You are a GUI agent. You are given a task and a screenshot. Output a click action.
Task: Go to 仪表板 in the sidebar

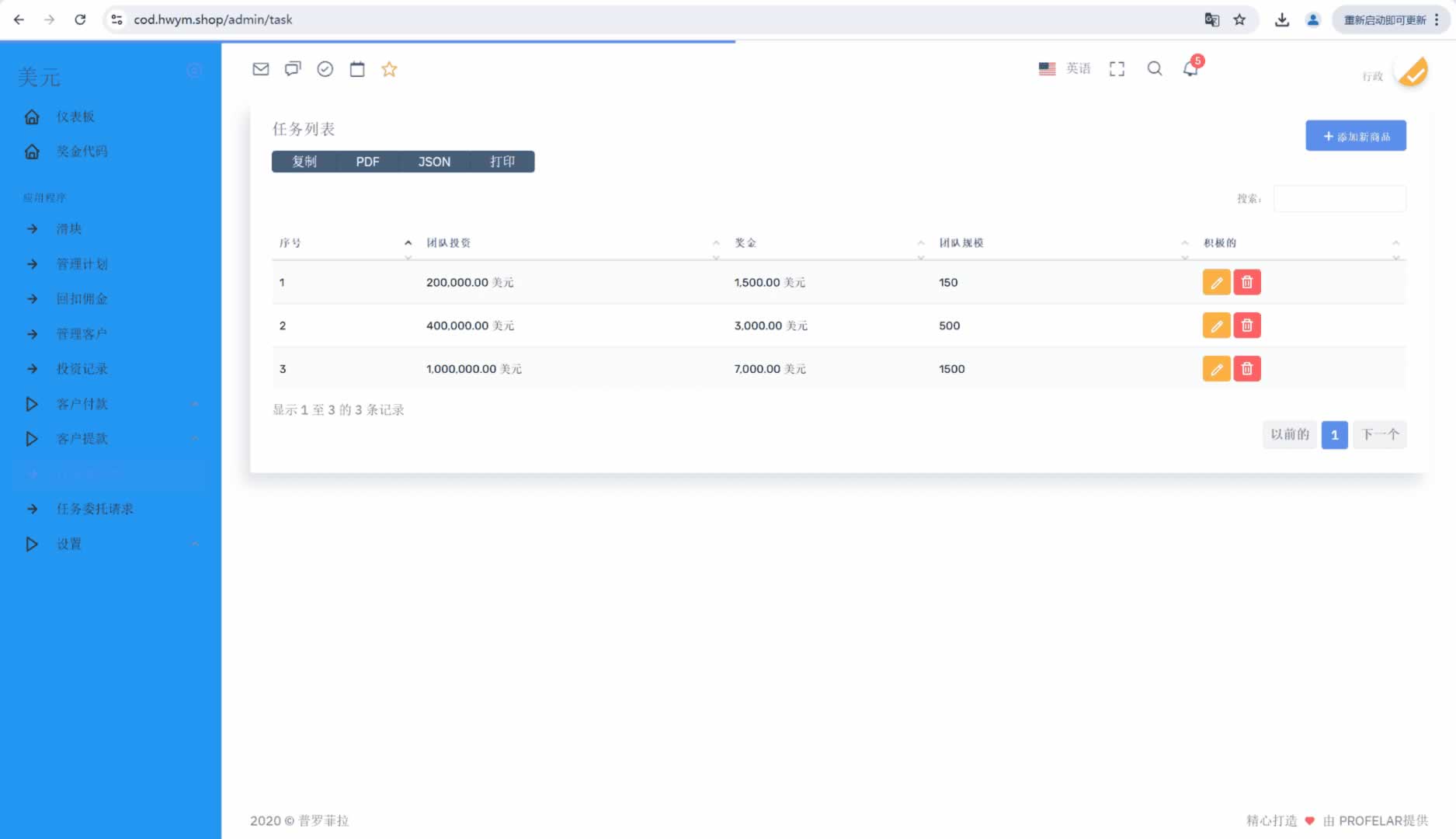pos(75,117)
